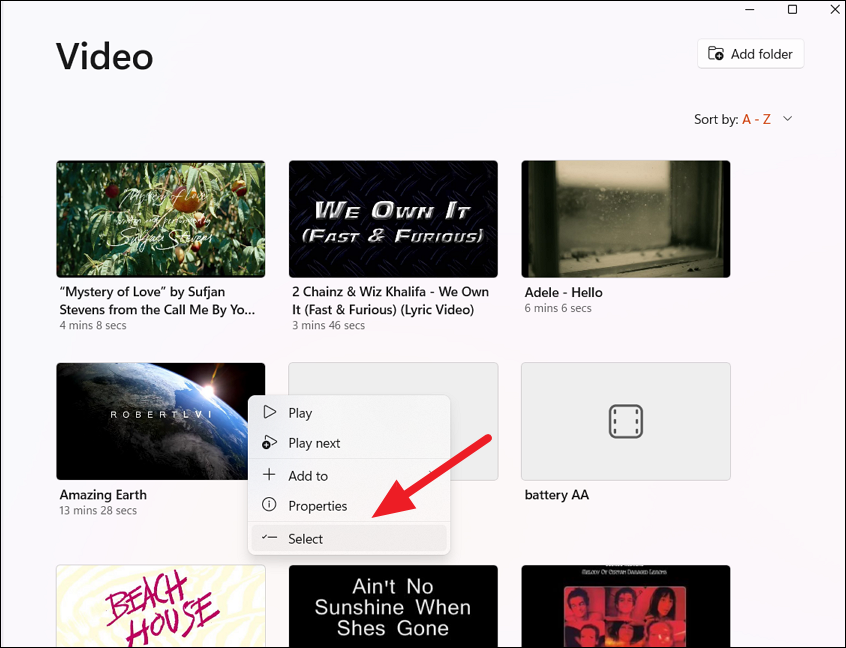Viewport: 846px width, 648px height.
Task: Click the Play next icon
Action: pos(269,442)
